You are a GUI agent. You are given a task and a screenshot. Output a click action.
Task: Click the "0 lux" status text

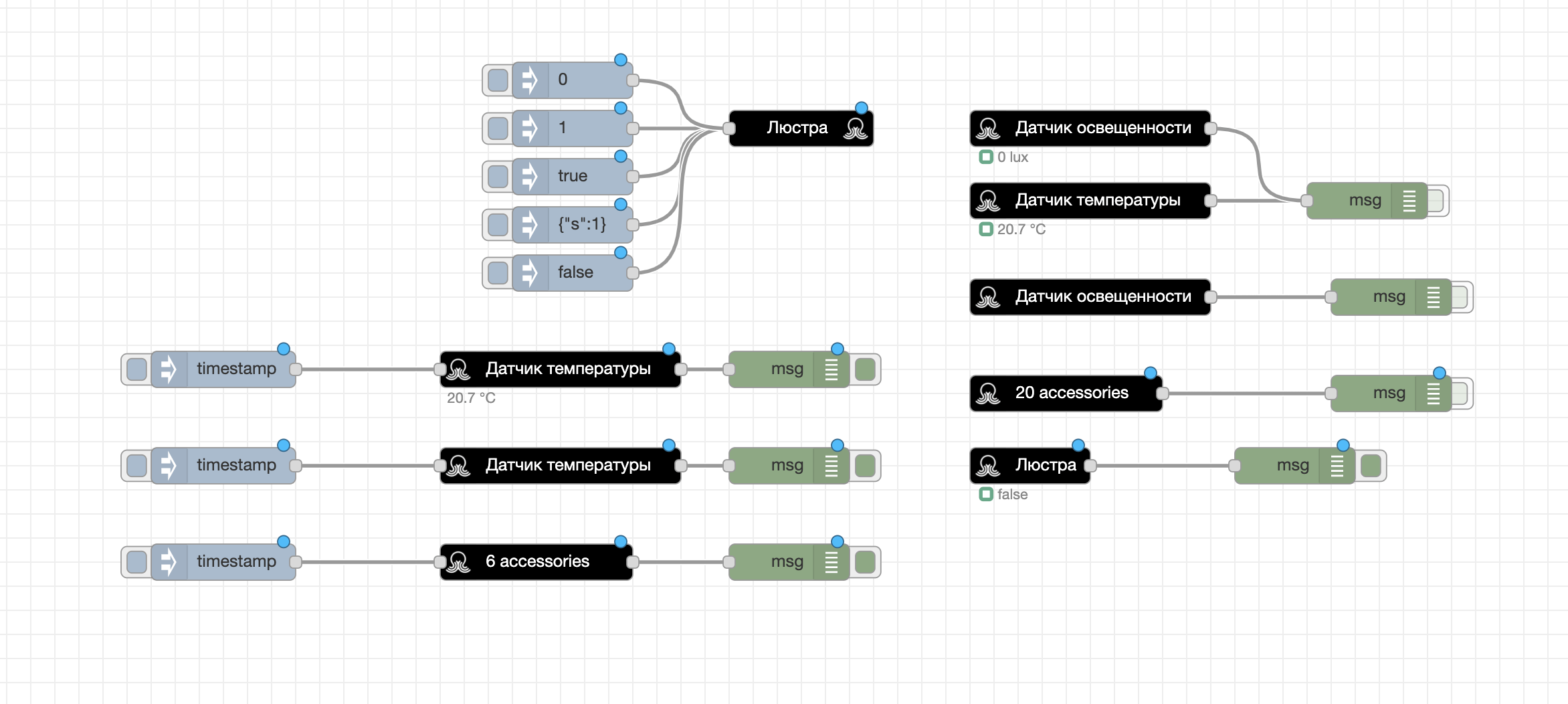pyautogui.click(x=1012, y=157)
